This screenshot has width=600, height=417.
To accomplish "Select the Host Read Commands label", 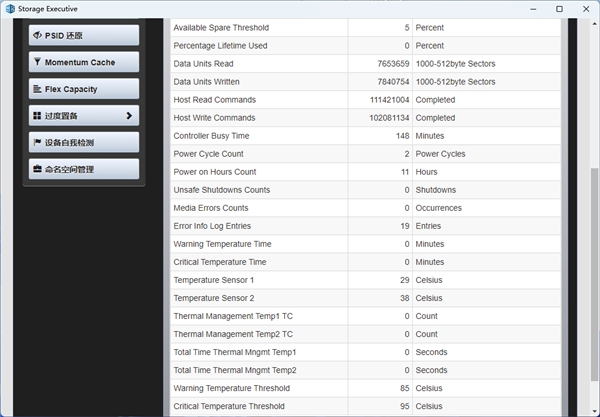I will 215,99.
